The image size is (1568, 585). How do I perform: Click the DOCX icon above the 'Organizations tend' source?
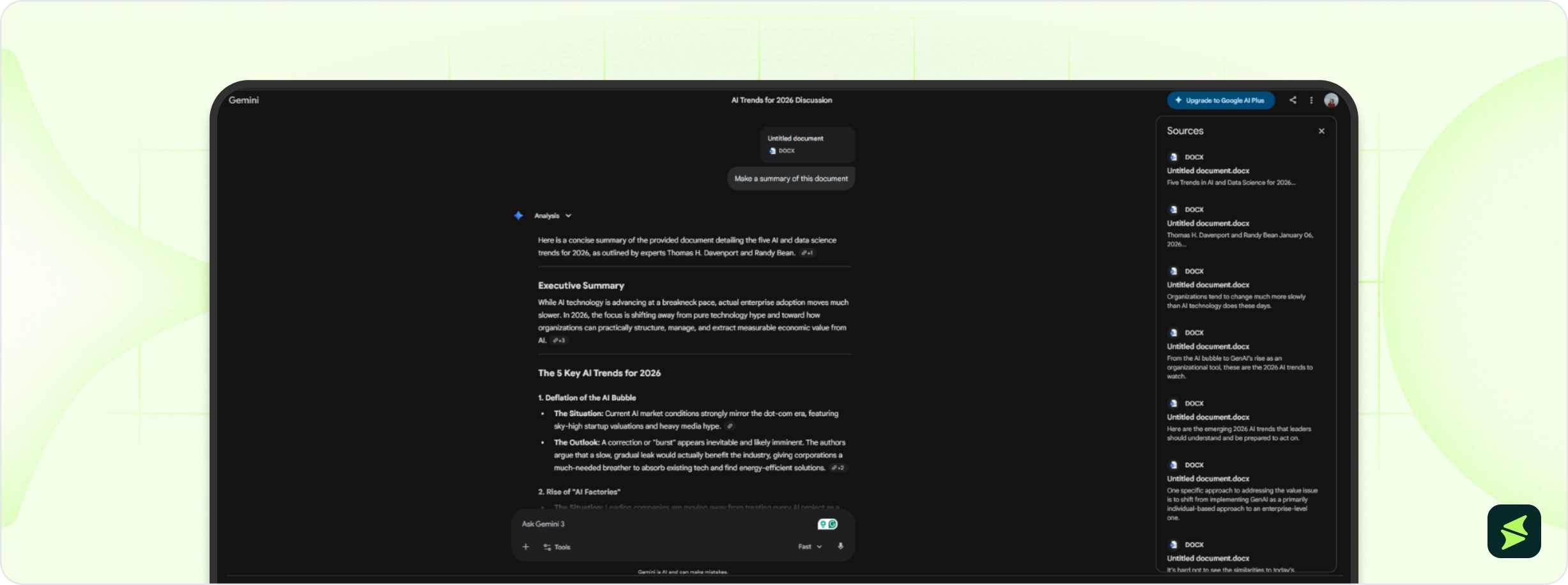pos(1173,272)
